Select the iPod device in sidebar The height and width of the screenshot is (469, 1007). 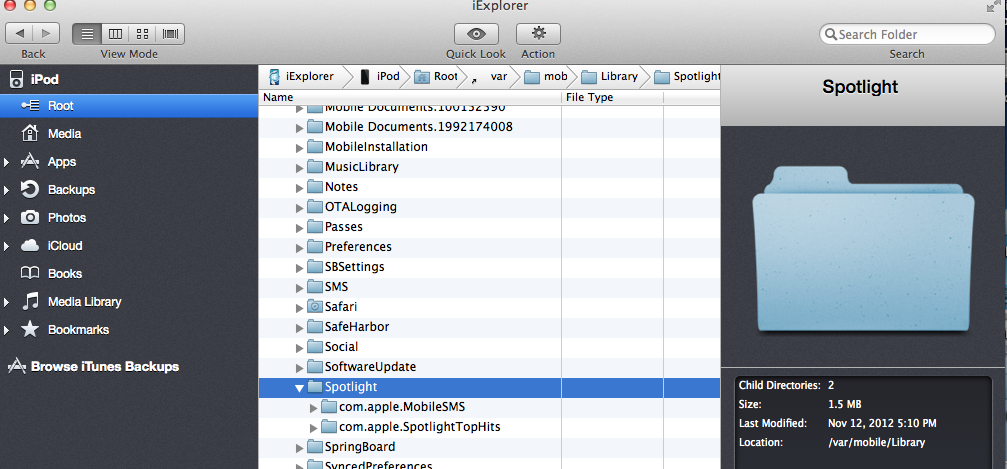coord(128,80)
